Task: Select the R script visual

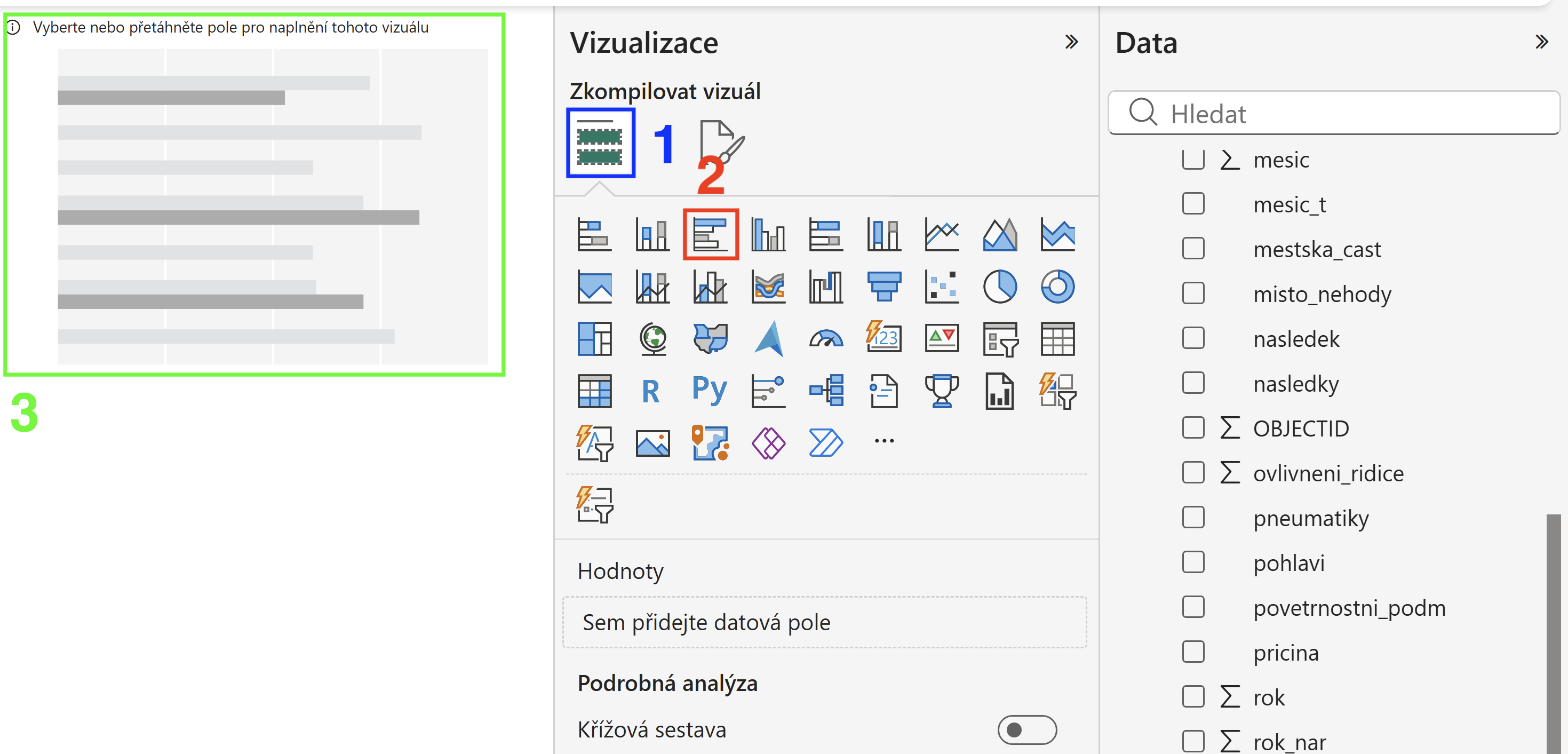Action: point(652,391)
